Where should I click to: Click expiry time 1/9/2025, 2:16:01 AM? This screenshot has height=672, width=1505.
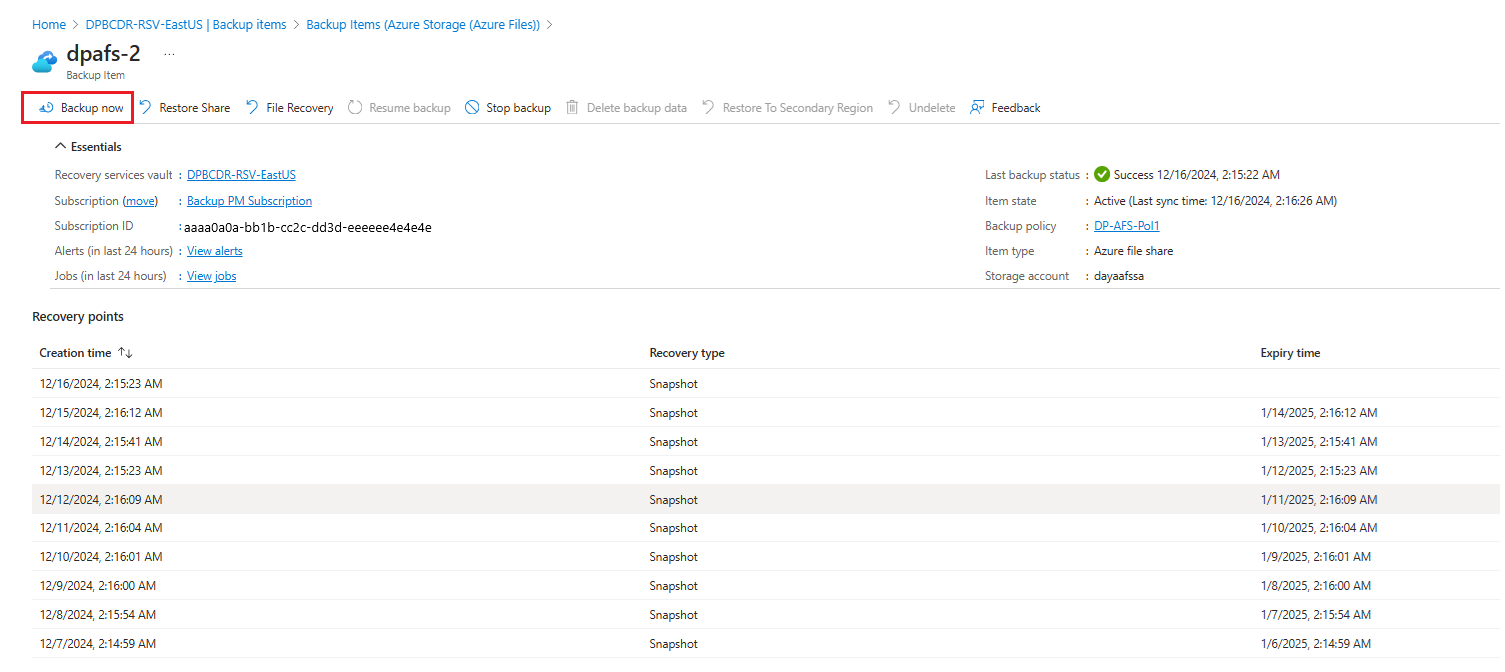[x=1316, y=557]
